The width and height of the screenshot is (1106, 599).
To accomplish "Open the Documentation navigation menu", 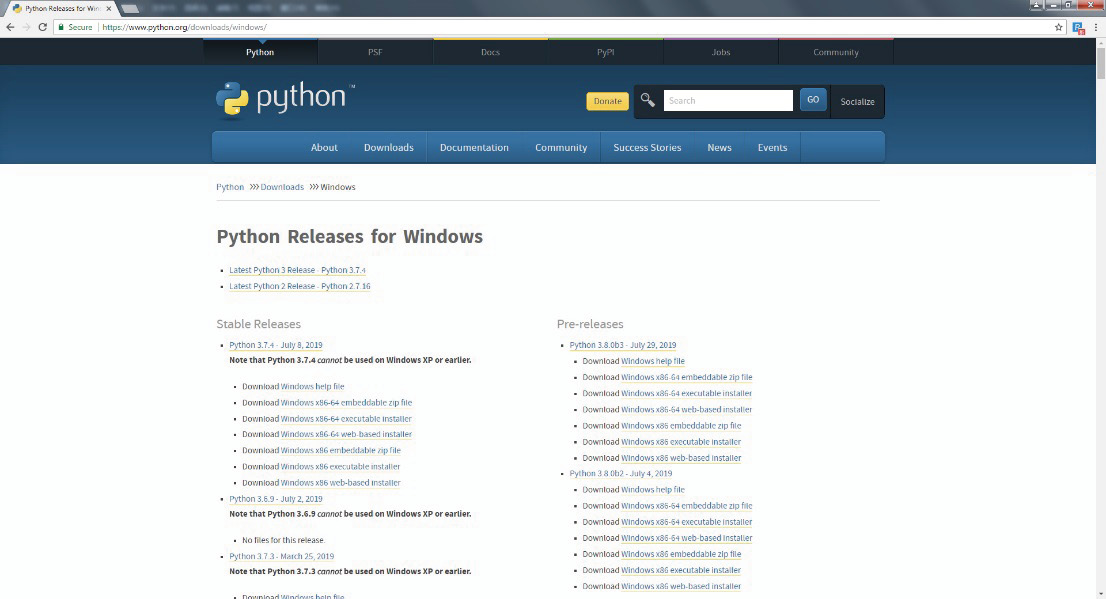I will pos(474,147).
